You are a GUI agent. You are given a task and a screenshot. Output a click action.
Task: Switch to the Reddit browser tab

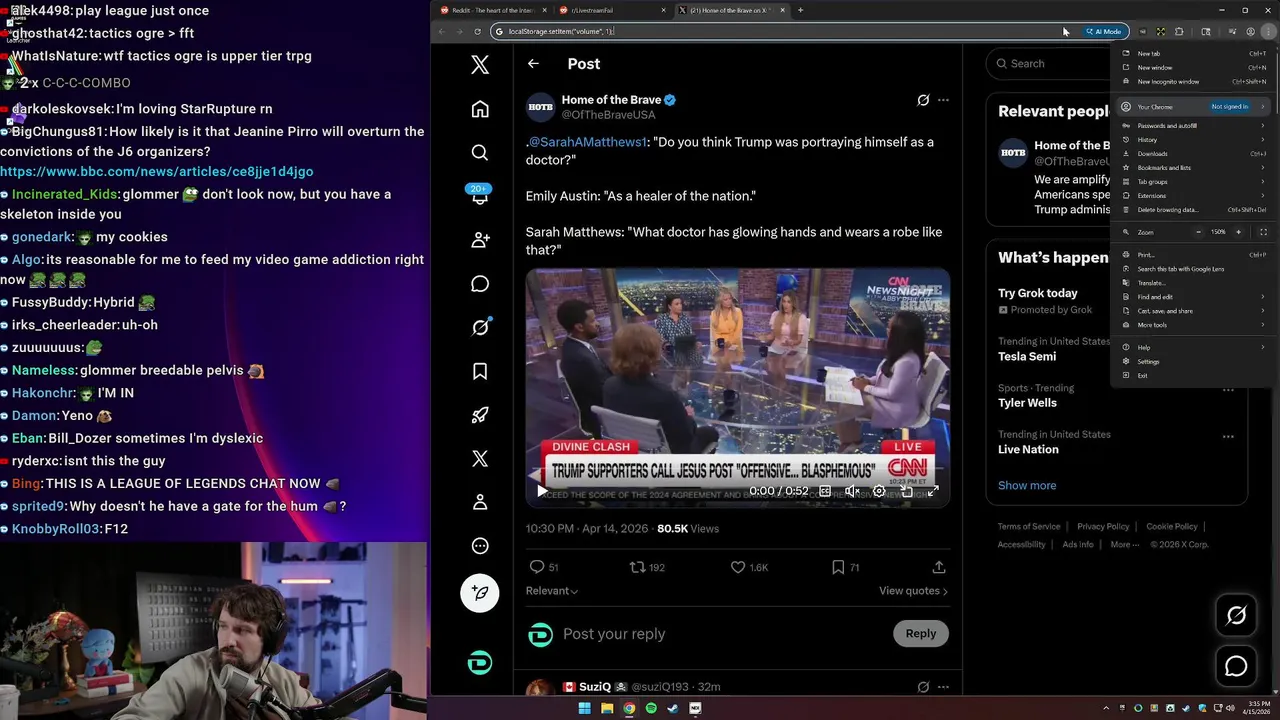[493, 10]
